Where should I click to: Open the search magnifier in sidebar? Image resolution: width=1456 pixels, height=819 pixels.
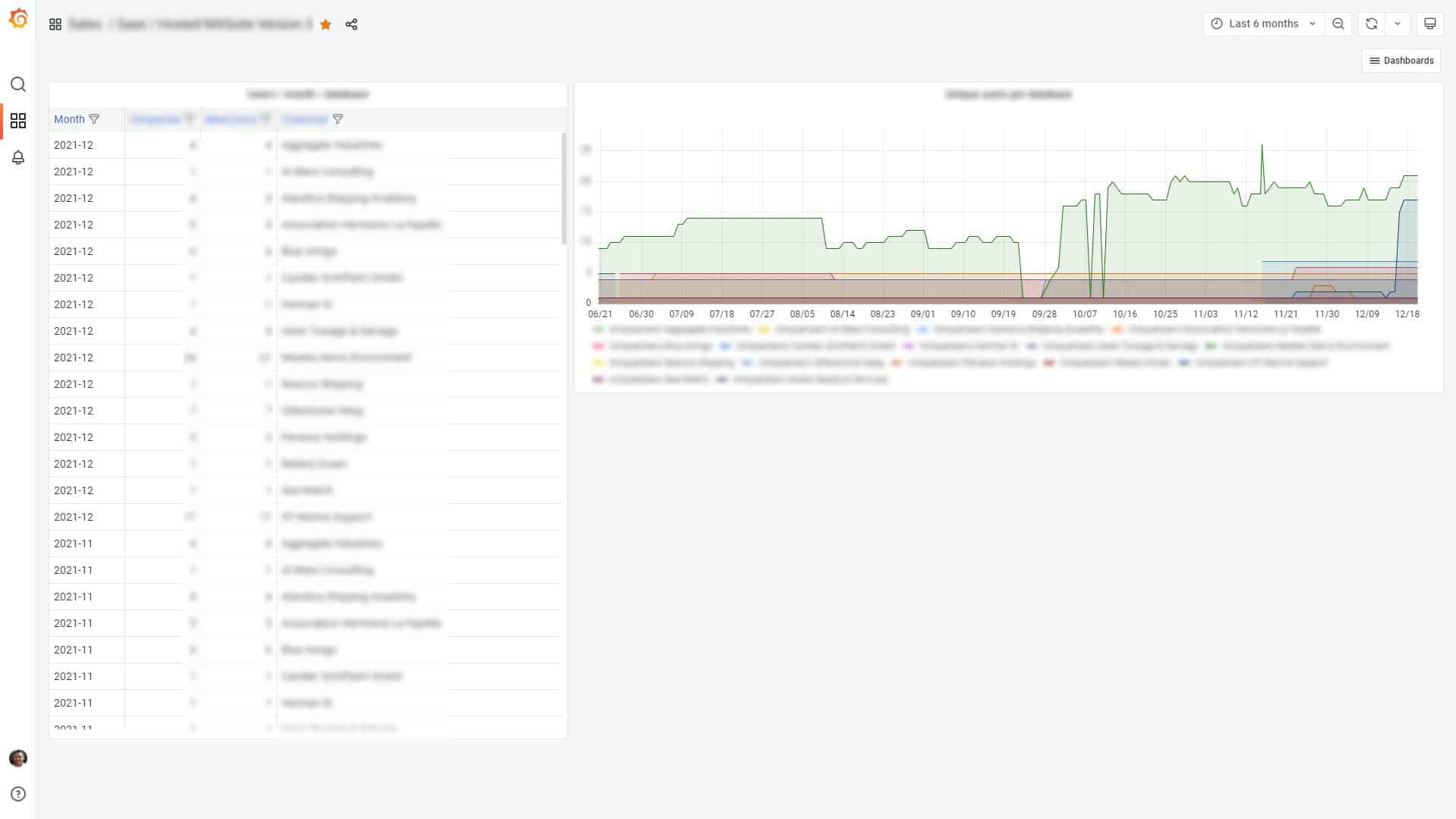coord(18,84)
